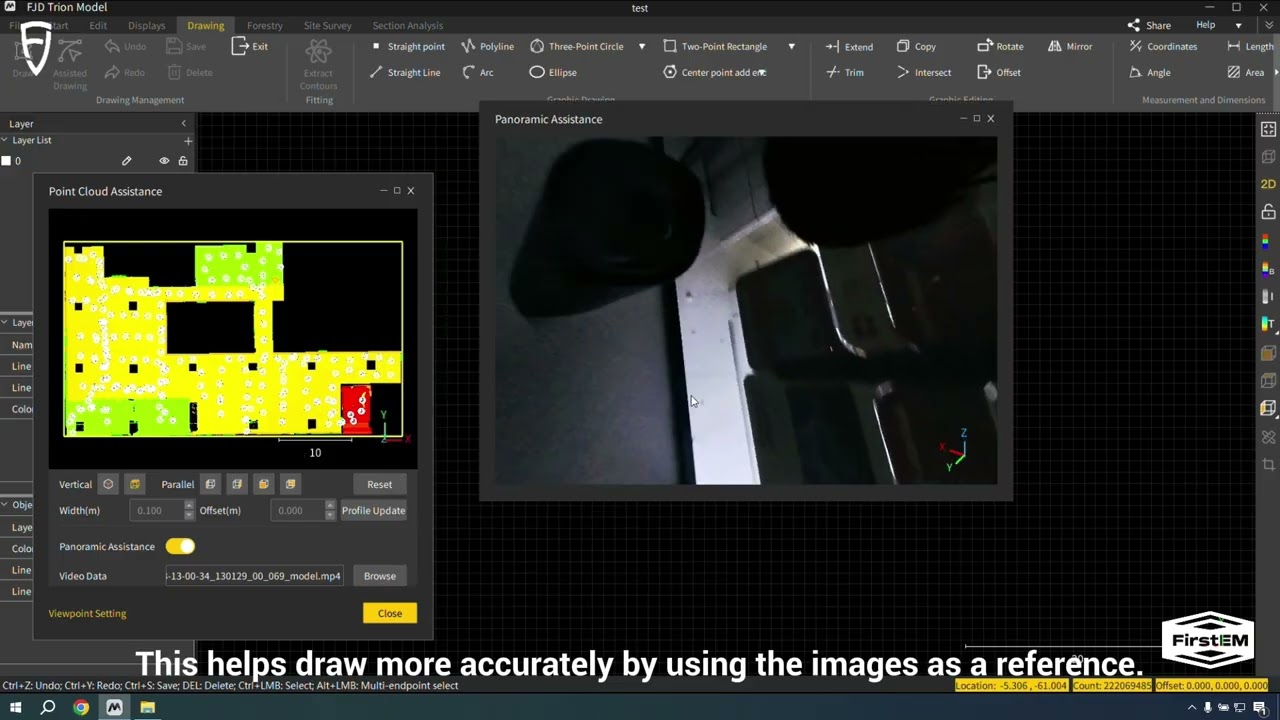This screenshot has width=1280, height=720.
Task: Expand the Three-Point Circle dropdown arrow
Action: tap(642, 46)
